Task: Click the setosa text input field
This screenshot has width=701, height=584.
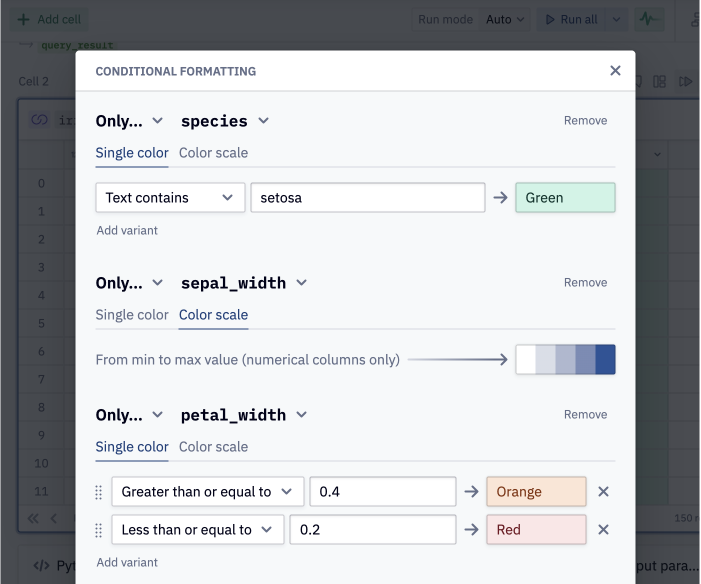Action: pos(367,198)
